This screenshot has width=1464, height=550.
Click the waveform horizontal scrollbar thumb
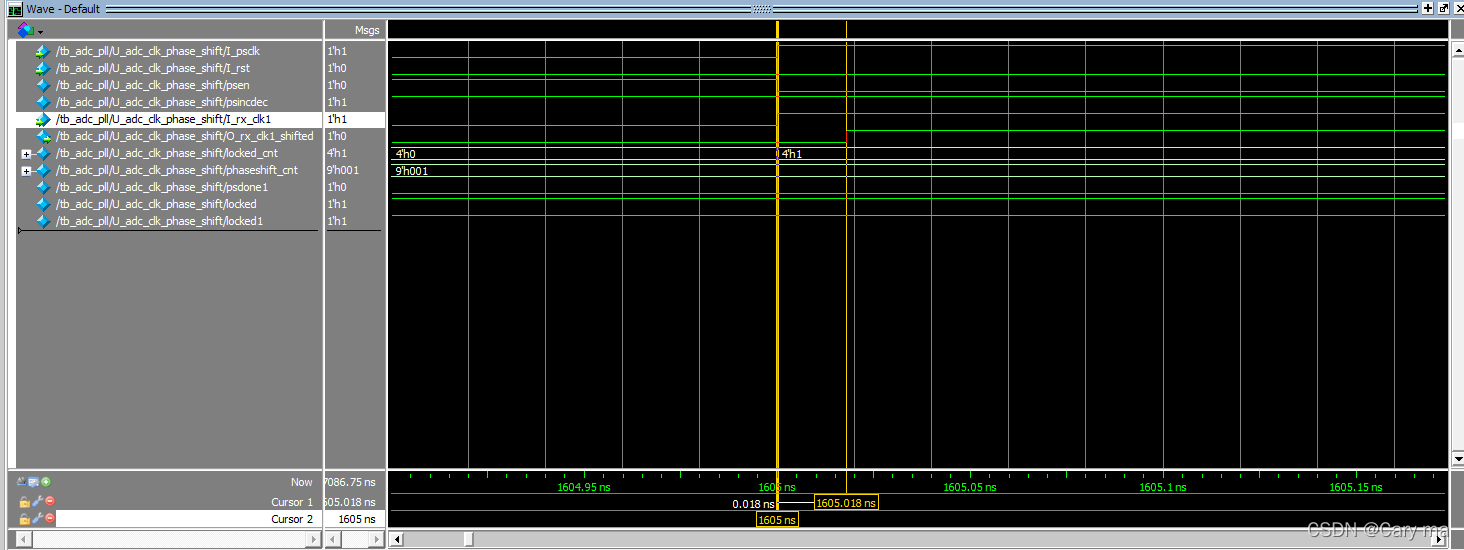pyautogui.click(x=468, y=540)
